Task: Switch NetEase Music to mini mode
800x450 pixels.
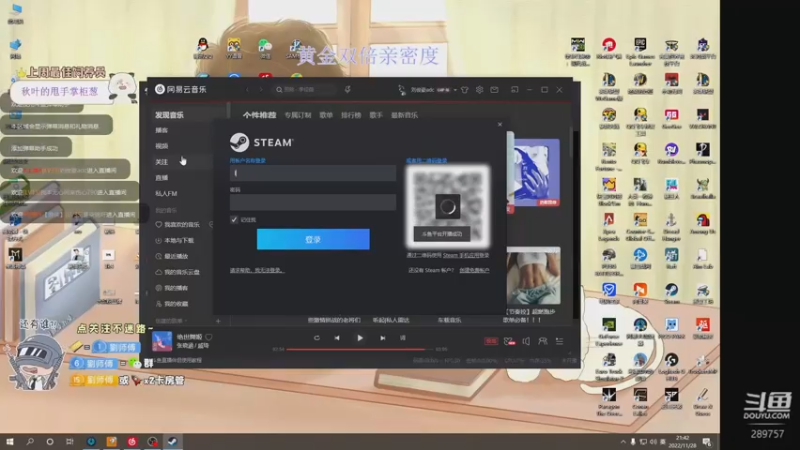Action: [x=514, y=90]
